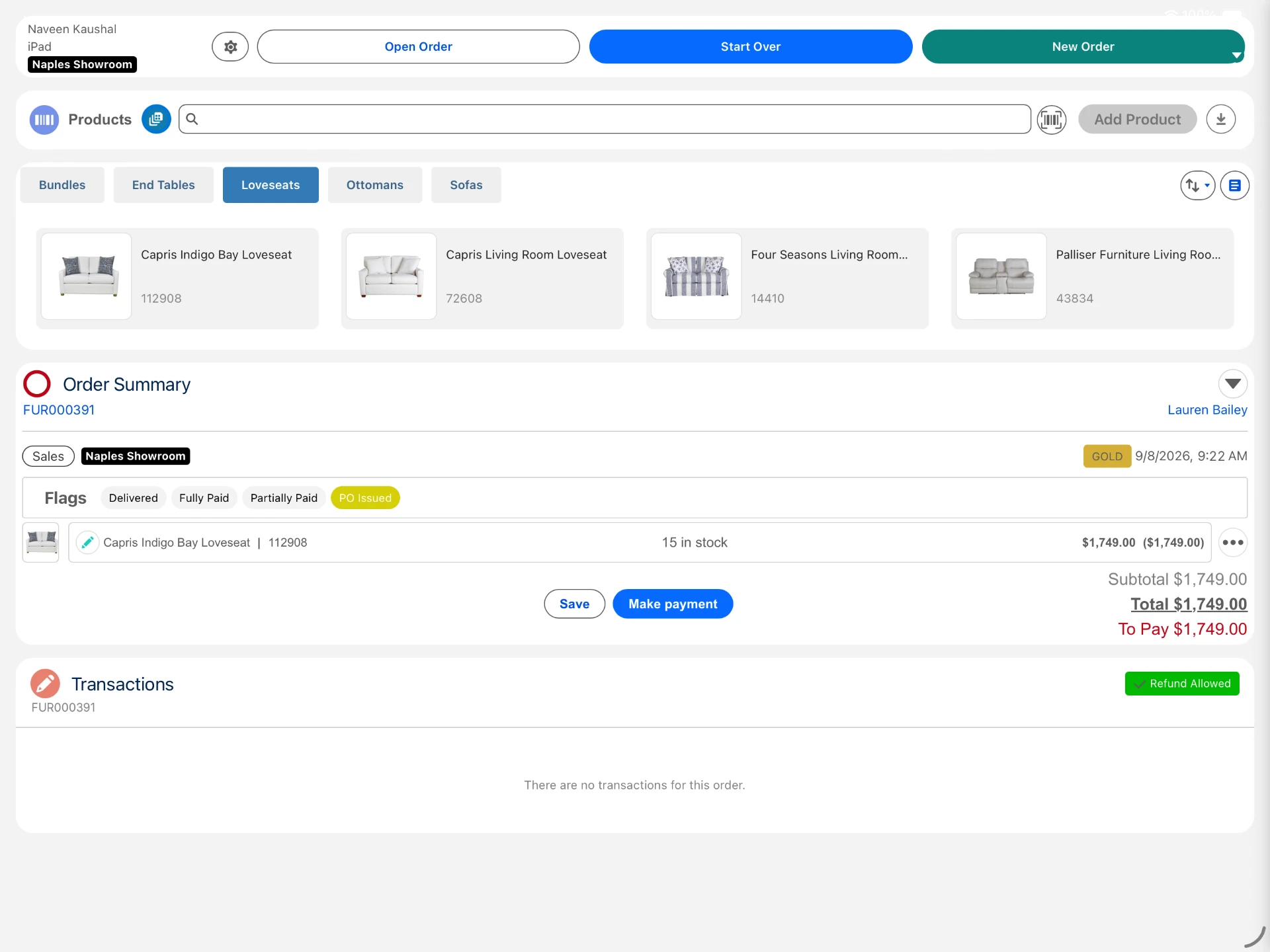Open the blue product catalog copy icon
The image size is (1270, 952).
pyautogui.click(x=156, y=119)
